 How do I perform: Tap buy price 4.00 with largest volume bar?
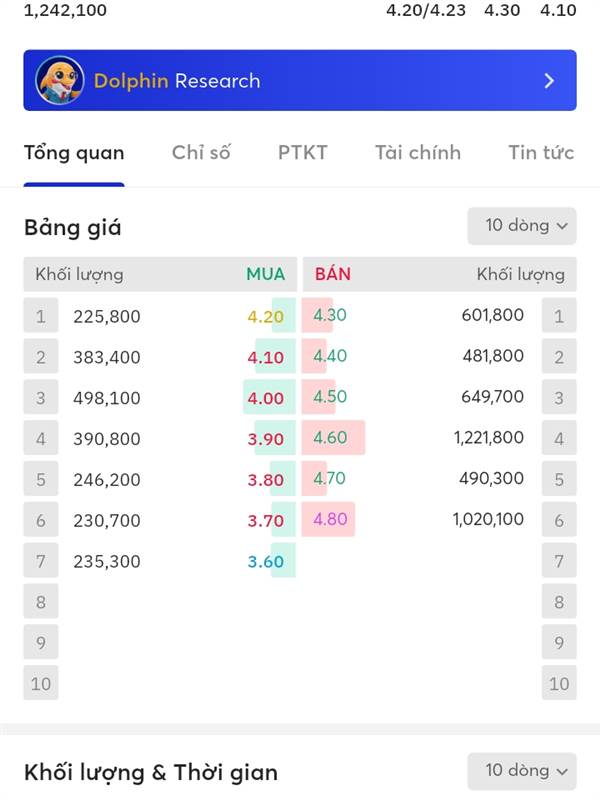click(265, 398)
